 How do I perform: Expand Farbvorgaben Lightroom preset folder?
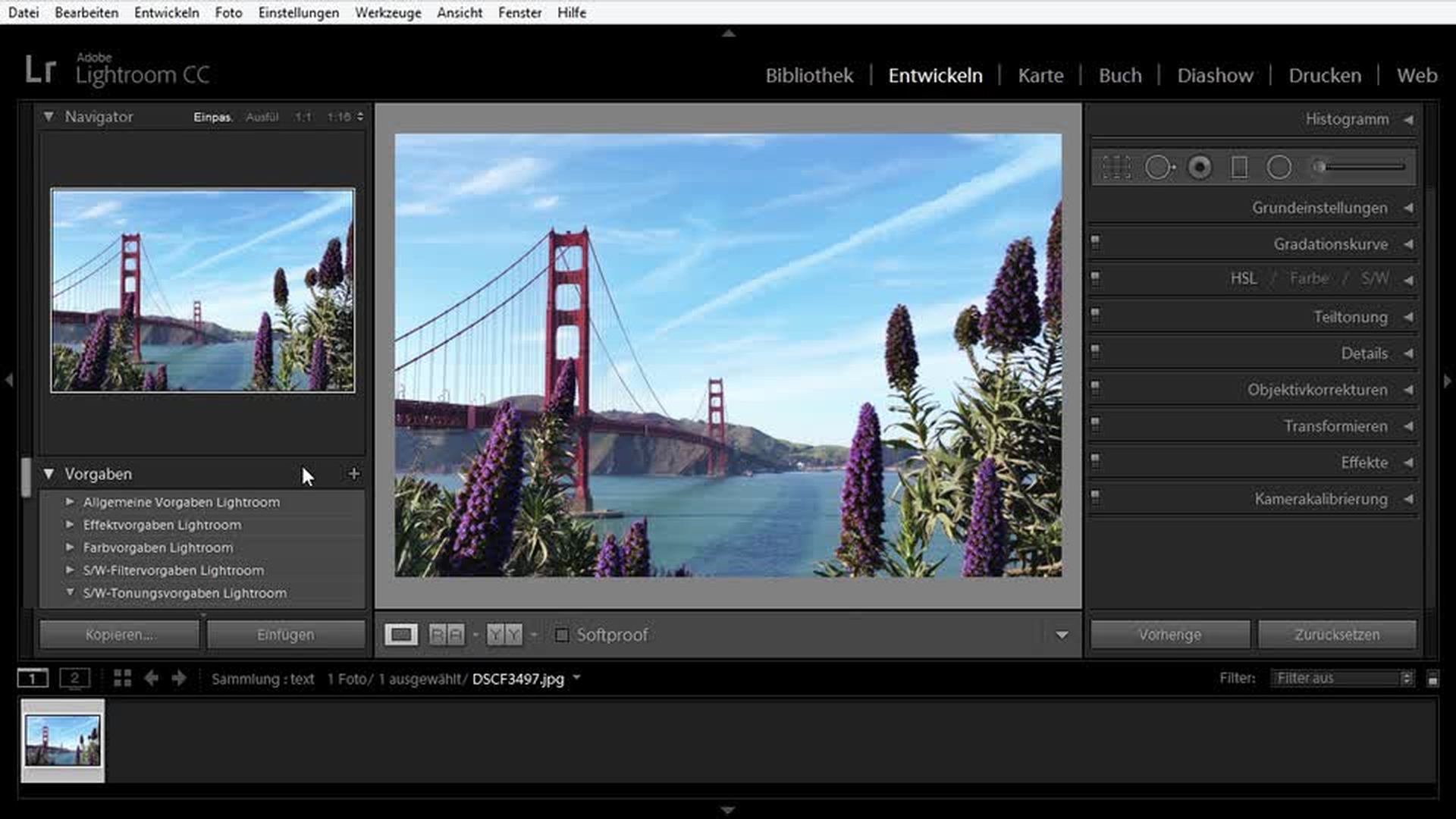(x=70, y=547)
